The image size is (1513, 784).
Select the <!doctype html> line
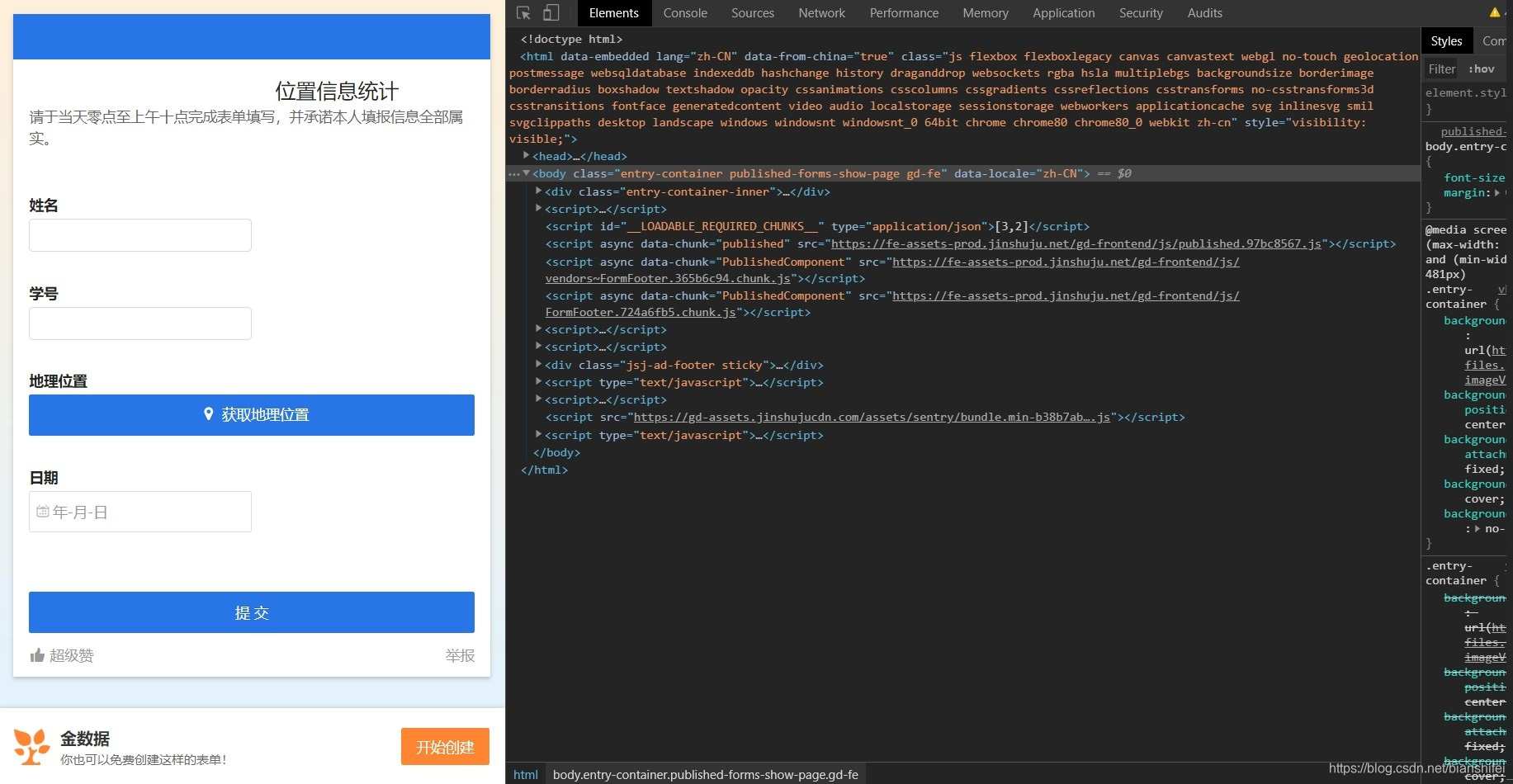tap(571, 39)
